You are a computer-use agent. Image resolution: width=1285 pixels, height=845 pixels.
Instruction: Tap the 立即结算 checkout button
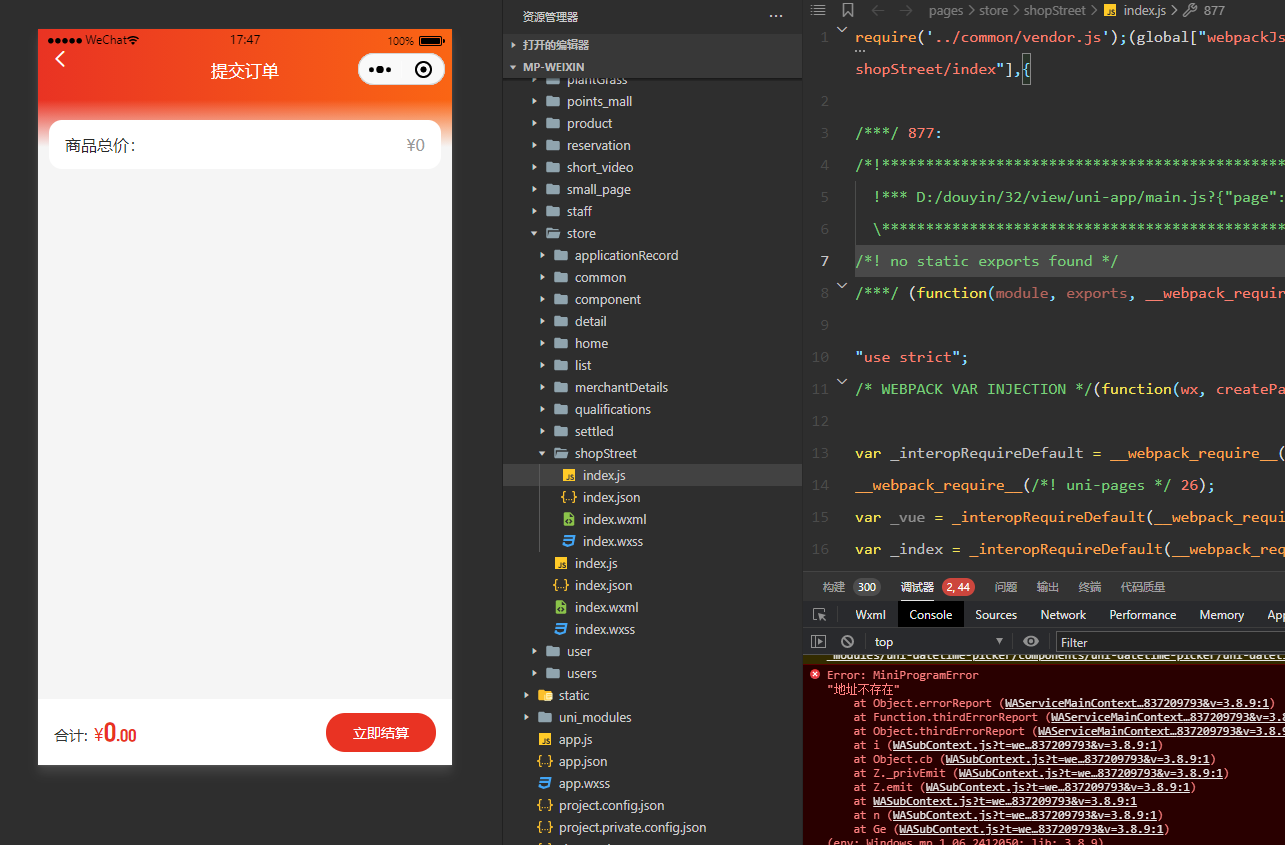point(381,733)
